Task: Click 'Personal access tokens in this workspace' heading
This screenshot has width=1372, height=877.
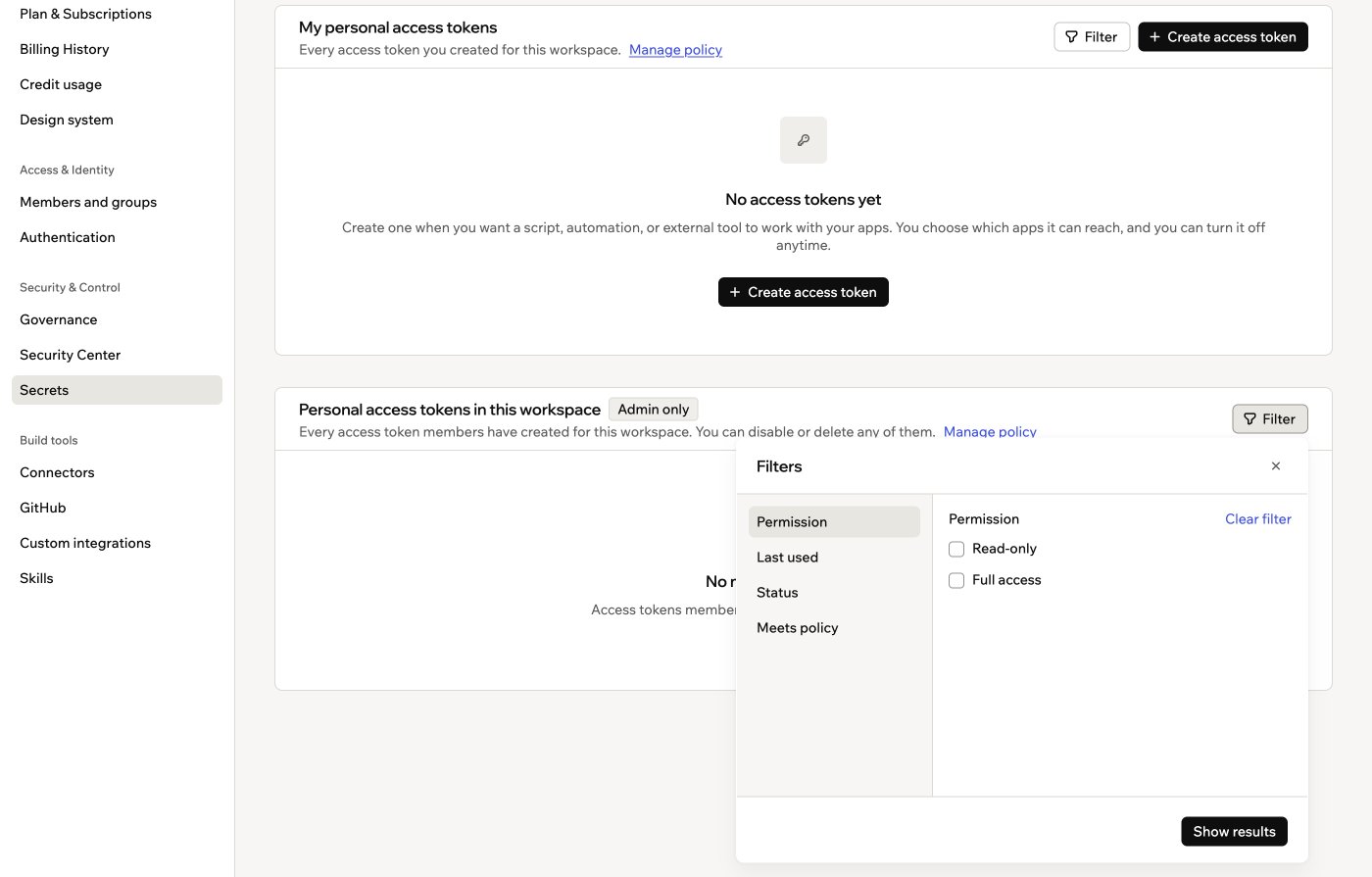Action: click(450, 410)
